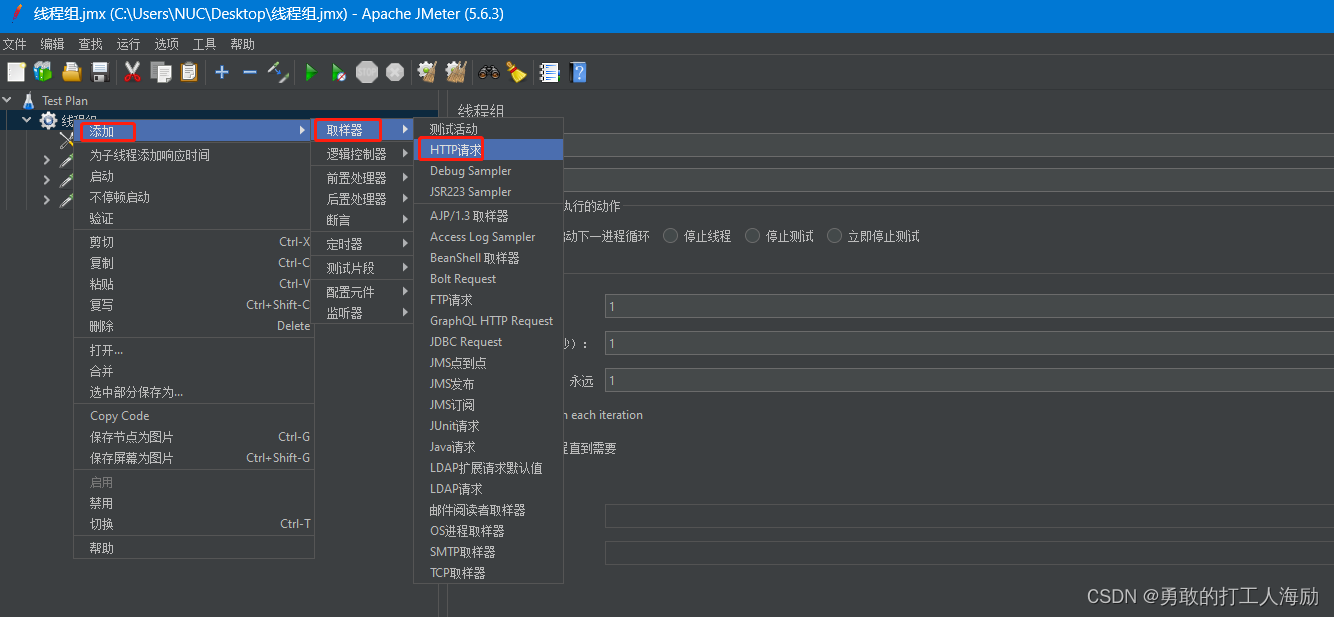Viewport: 1334px width, 617px height.
Task: Open Search with binoculars icon
Action: point(488,72)
